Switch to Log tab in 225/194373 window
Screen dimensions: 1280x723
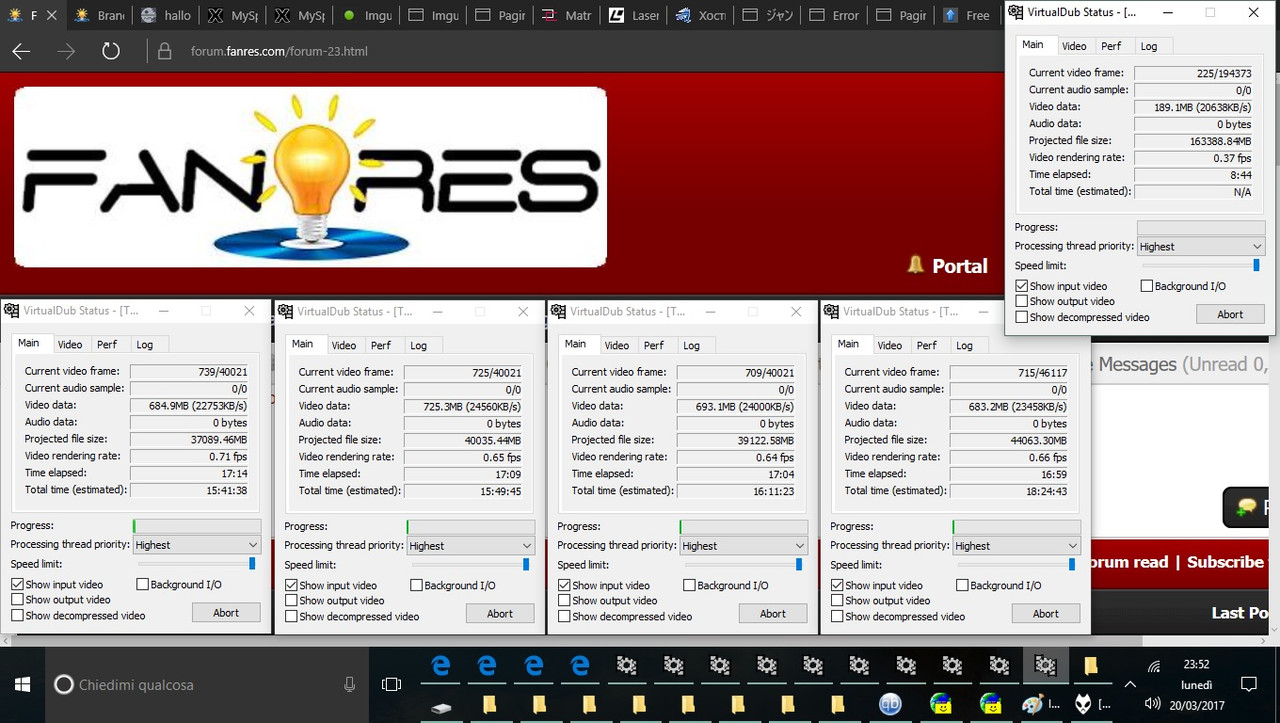click(1149, 46)
